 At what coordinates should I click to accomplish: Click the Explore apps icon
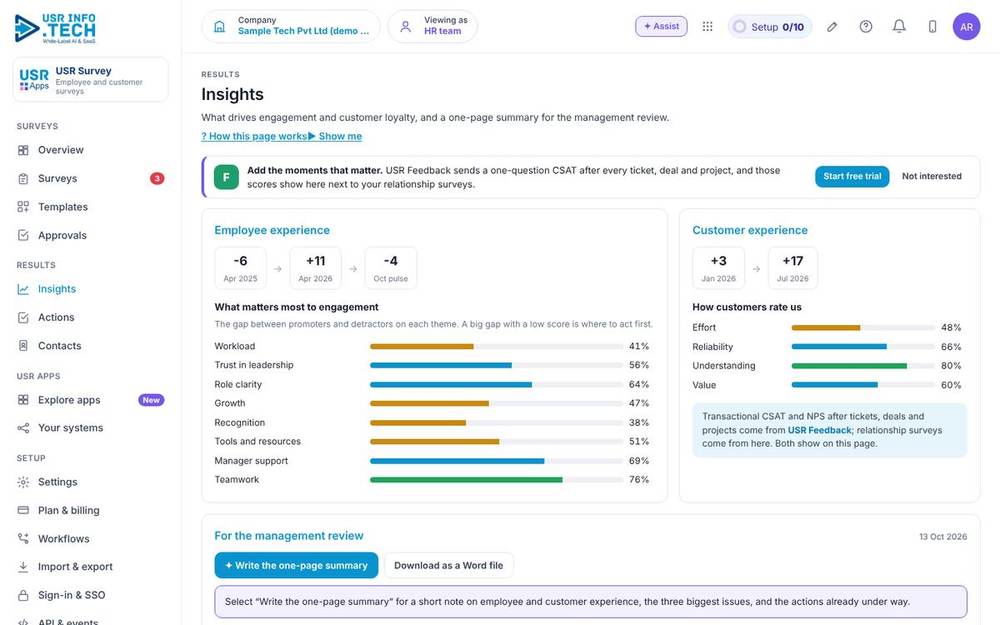tap(23, 400)
